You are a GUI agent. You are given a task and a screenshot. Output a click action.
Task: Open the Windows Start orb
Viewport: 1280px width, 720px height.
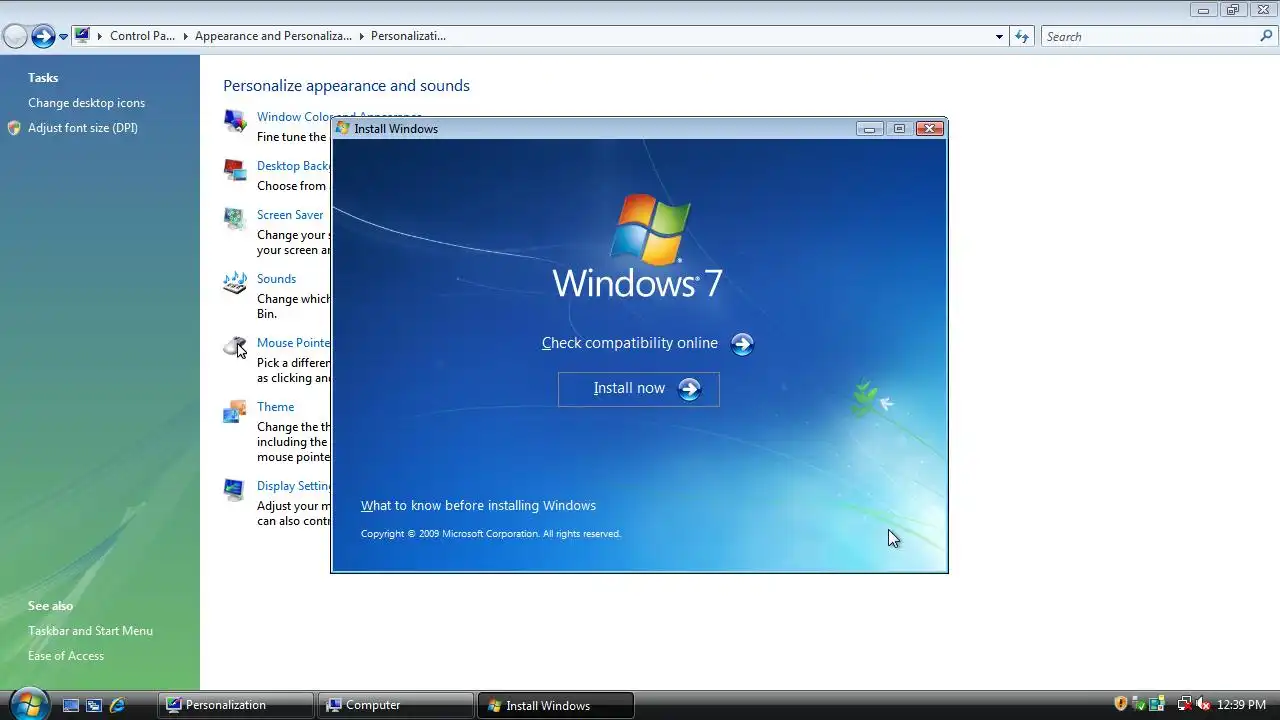[x=27, y=704]
